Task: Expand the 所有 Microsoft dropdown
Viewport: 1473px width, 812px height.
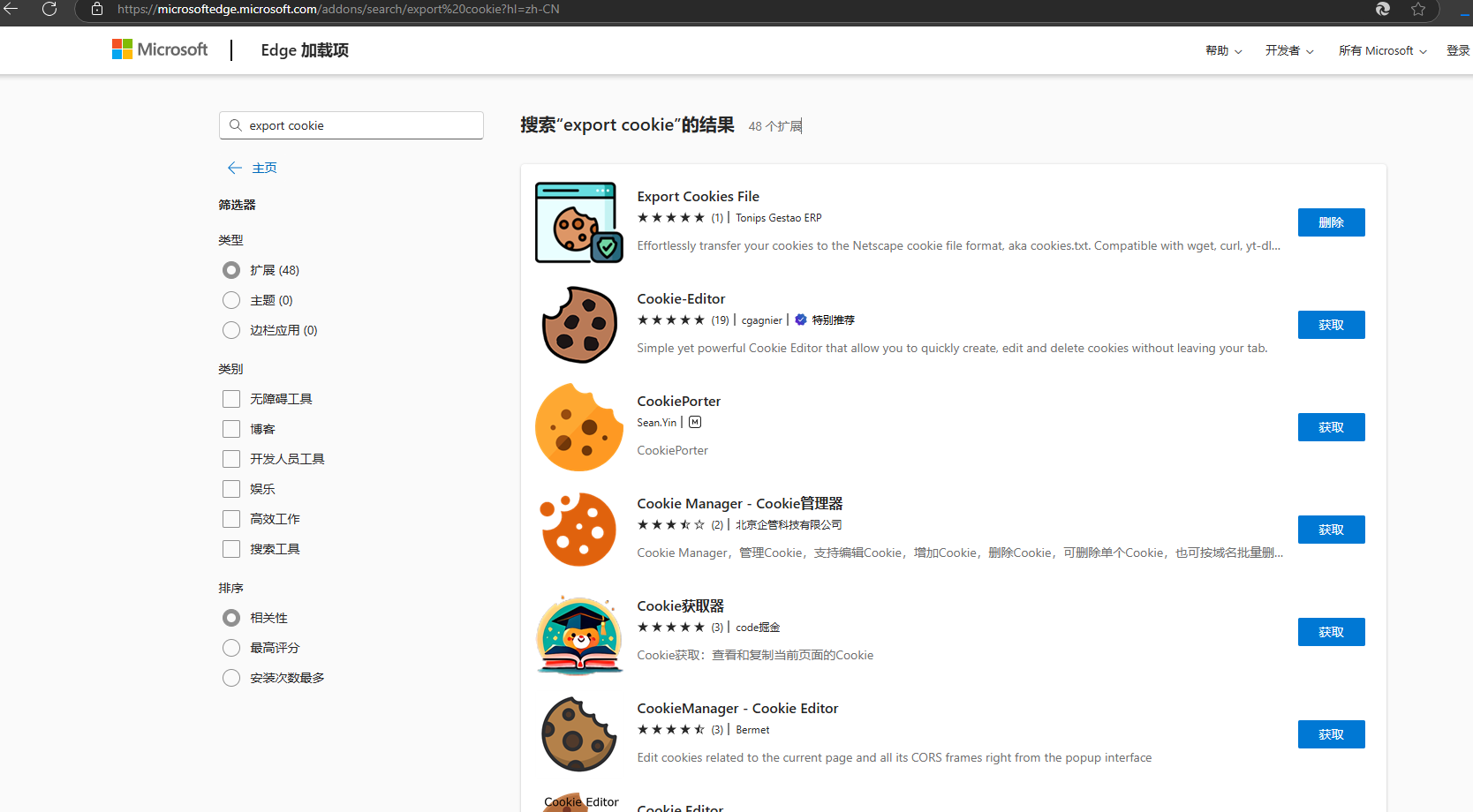Action: click(1383, 51)
